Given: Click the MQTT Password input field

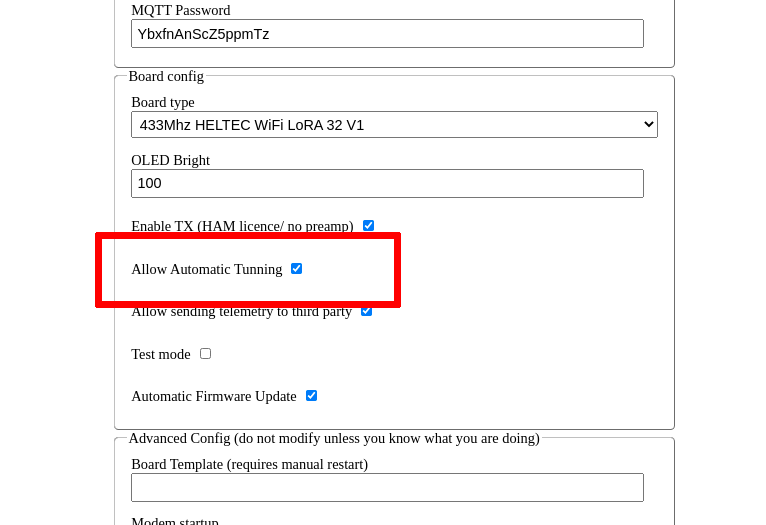Looking at the screenshot, I should pos(387,34).
